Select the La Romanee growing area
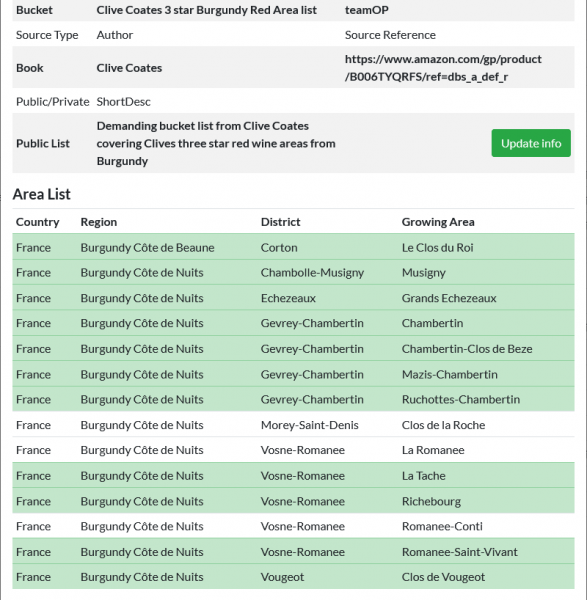Image resolution: width=587 pixels, height=600 pixels. pyautogui.click(x=433, y=450)
